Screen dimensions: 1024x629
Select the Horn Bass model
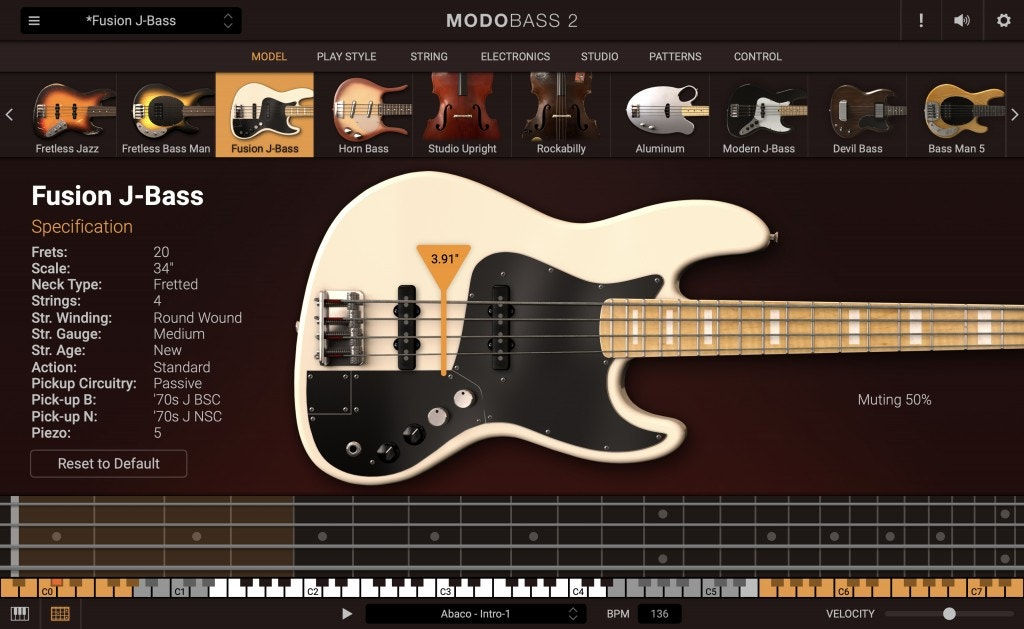[363, 115]
